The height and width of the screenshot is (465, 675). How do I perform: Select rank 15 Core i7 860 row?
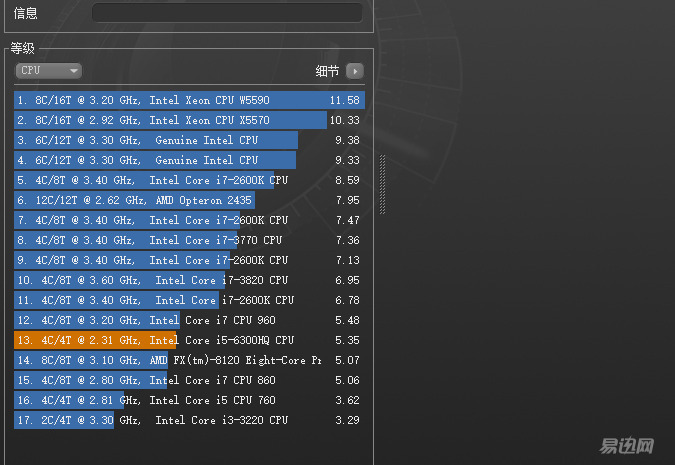click(189, 380)
